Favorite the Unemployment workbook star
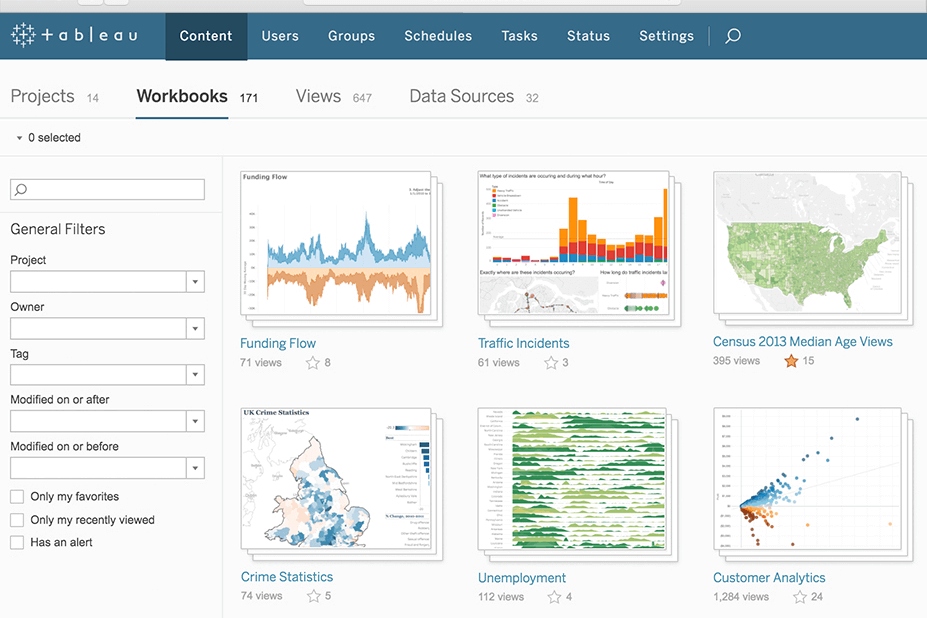This screenshot has width=927, height=618. click(x=554, y=597)
